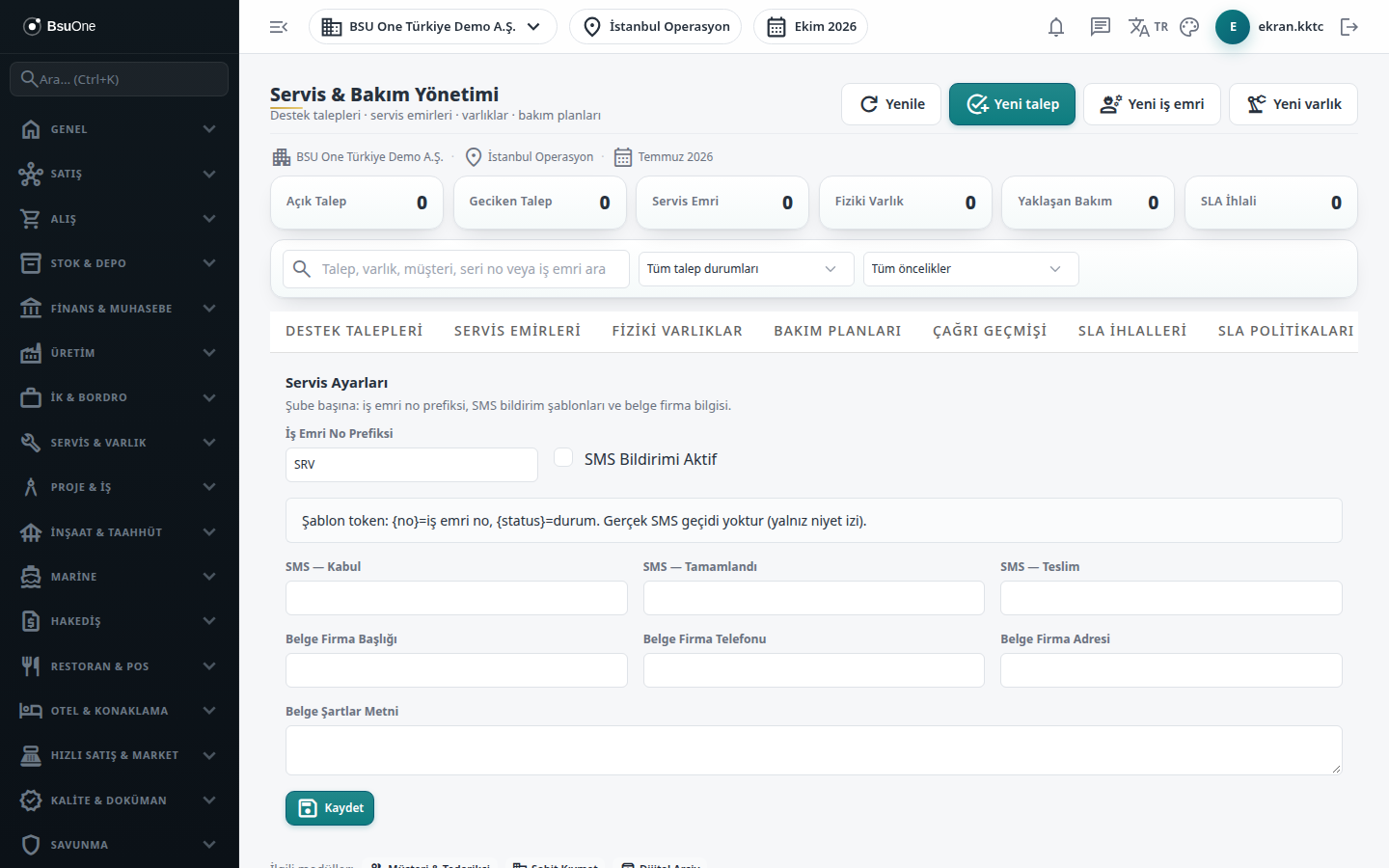Open Tüm talep durumları dropdown
Screen dimensions: 1389x868
coord(746,269)
